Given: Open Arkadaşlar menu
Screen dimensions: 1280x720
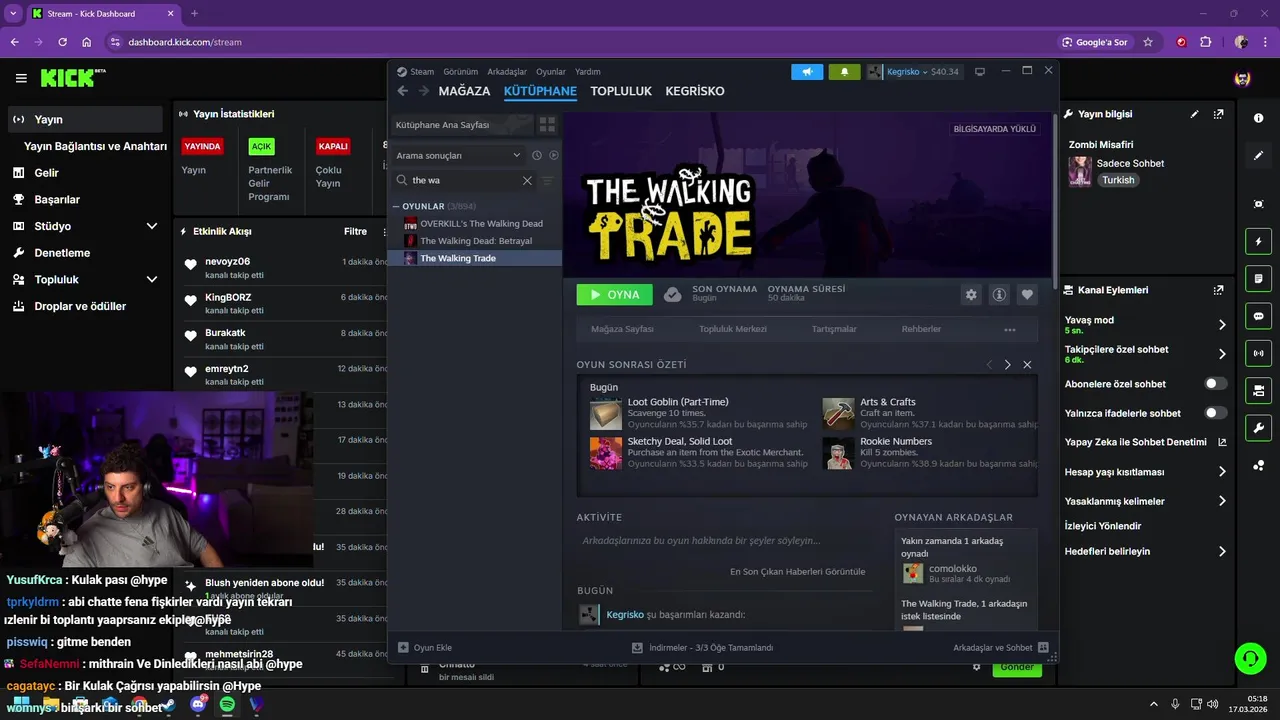Looking at the screenshot, I should click(507, 72).
